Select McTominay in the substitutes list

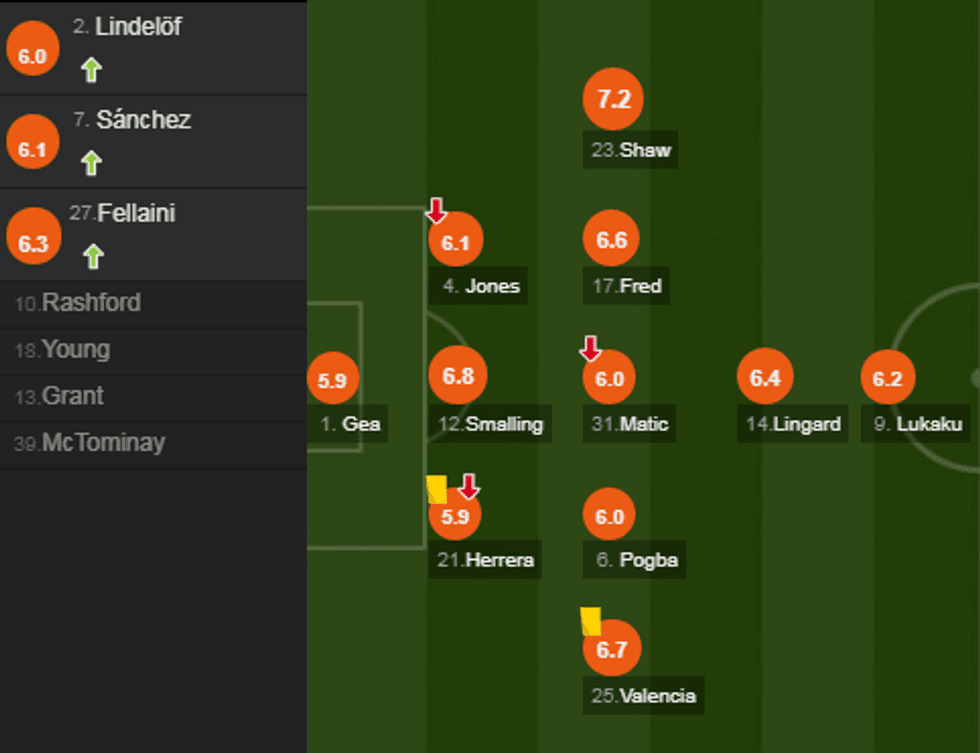(90, 443)
